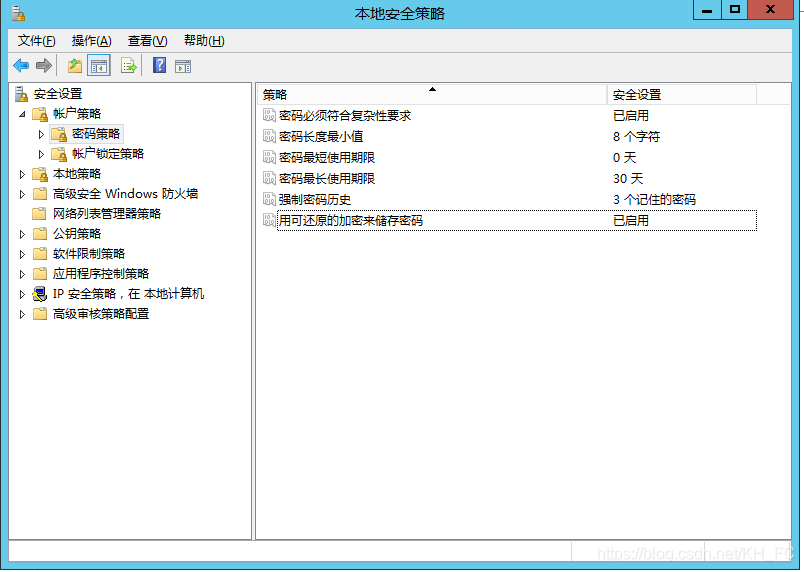Click the 高级审核策略配置 folder icon
The height and width of the screenshot is (572, 804).
pyautogui.click(x=39, y=314)
